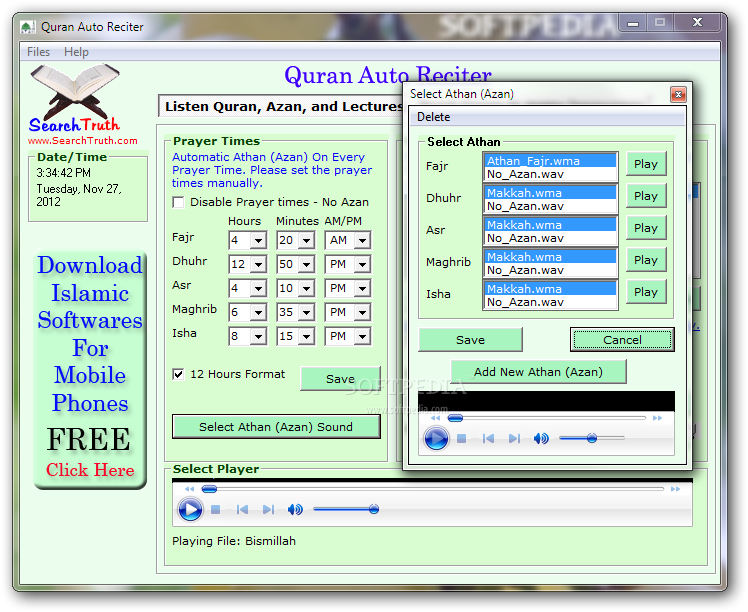Go to next track in Select Player panel
Viewport: 748px width, 612px height.
tap(269, 510)
